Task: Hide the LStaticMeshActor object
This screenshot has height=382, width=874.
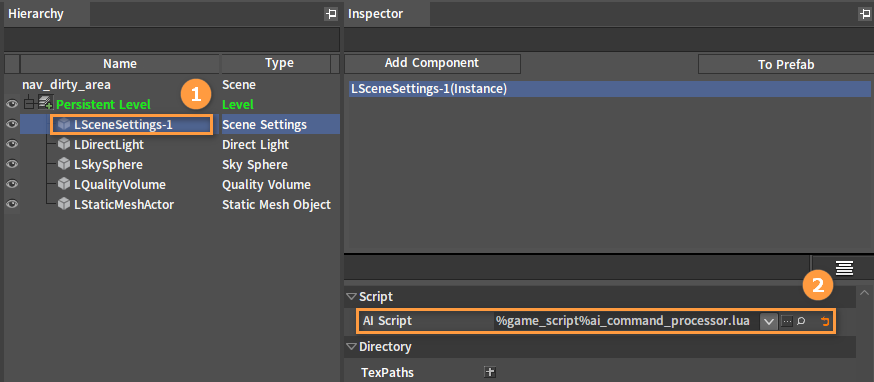Action: [12, 205]
